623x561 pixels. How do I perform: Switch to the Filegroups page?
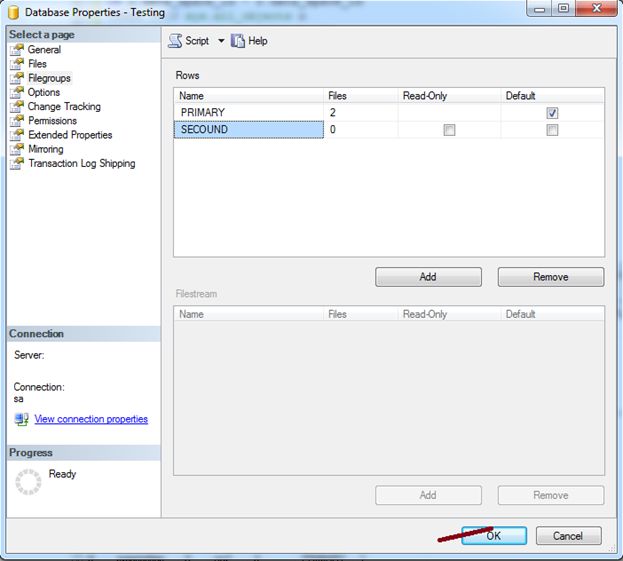[x=49, y=78]
